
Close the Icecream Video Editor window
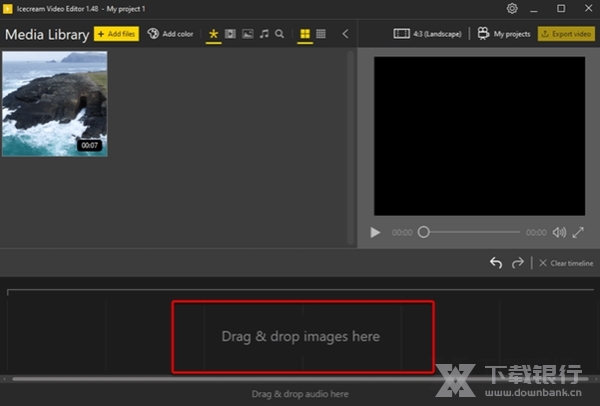click(x=589, y=8)
